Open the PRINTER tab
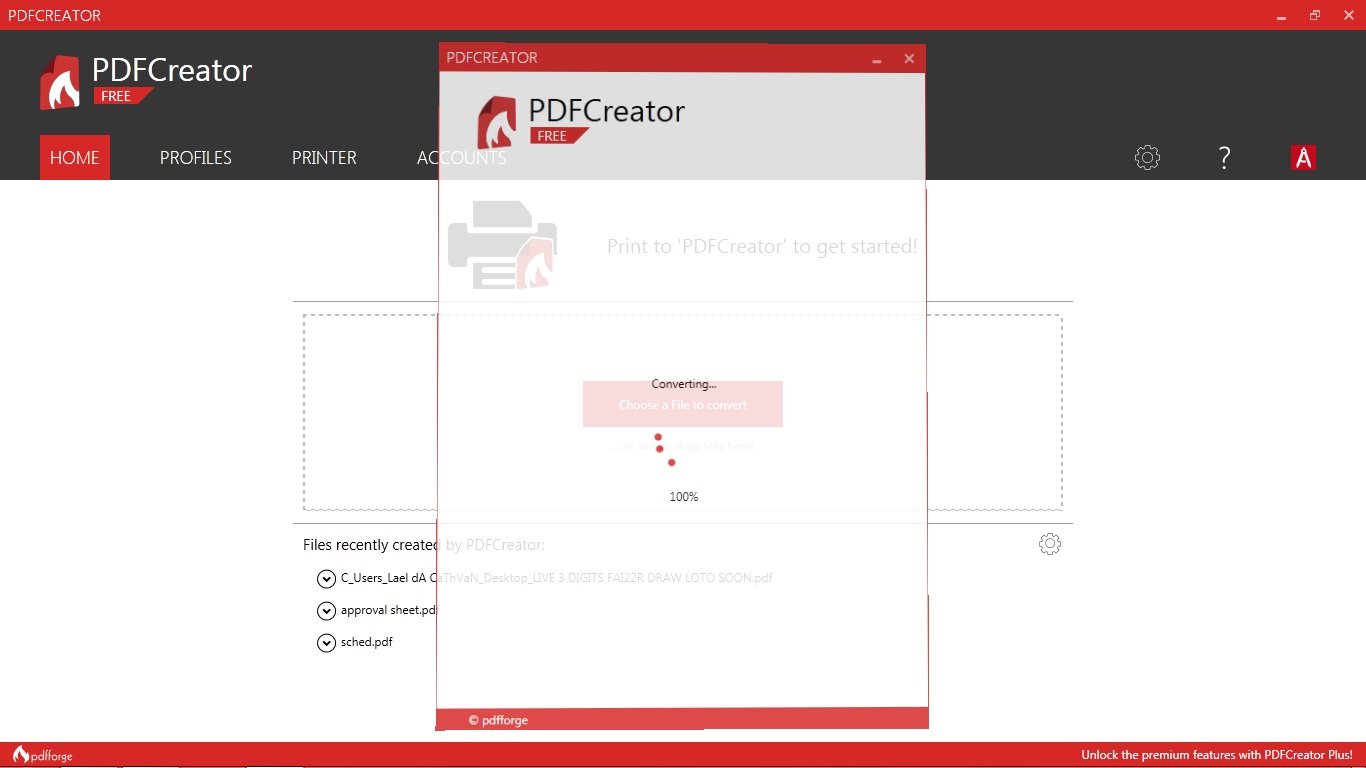1366x768 pixels. [x=324, y=157]
